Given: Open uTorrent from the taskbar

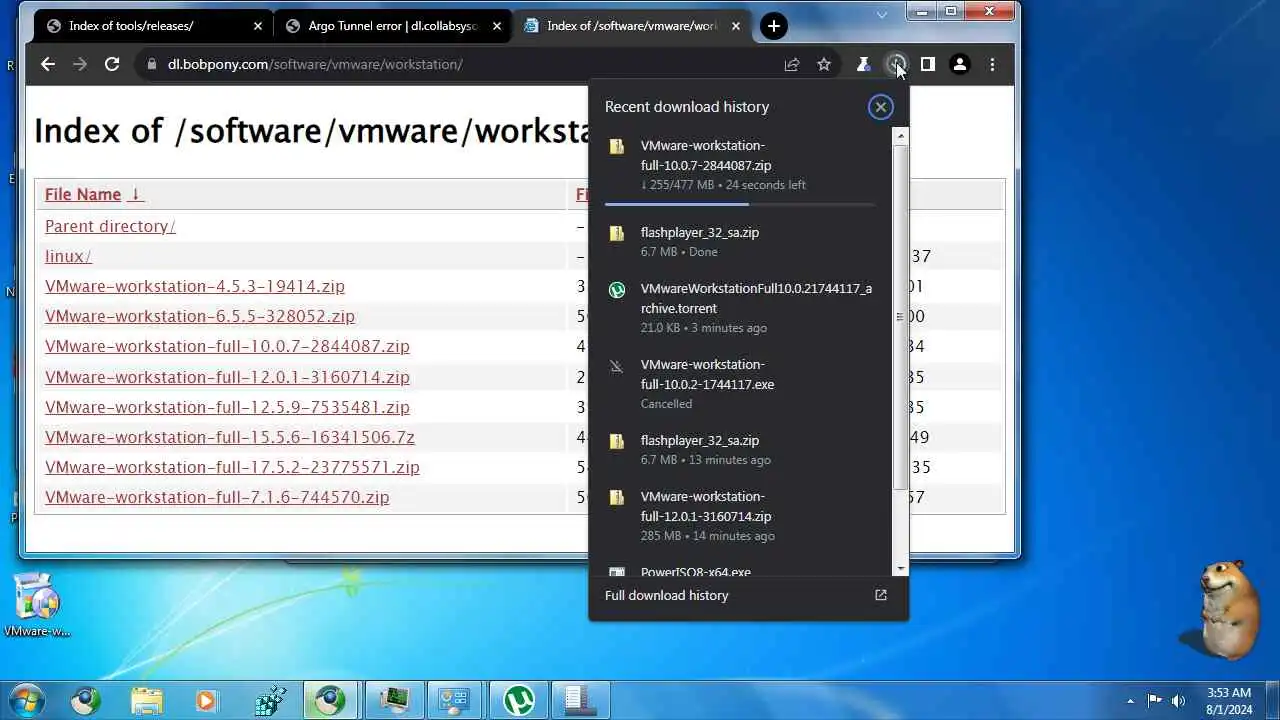Looking at the screenshot, I should [518, 700].
